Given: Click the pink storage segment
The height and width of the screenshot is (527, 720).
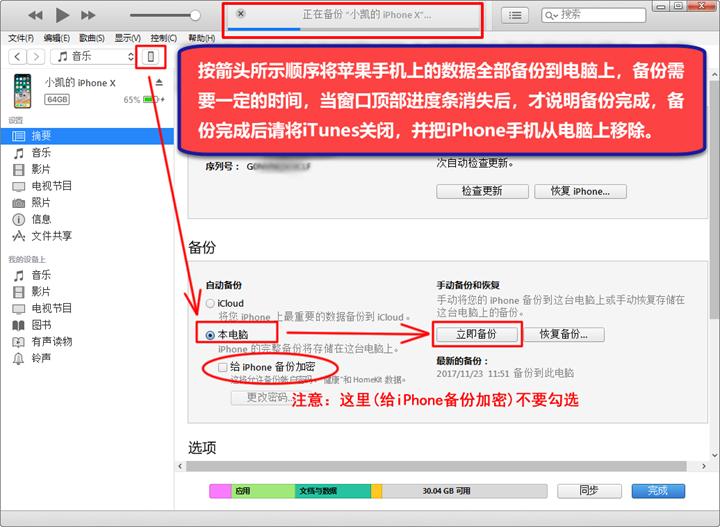Looking at the screenshot, I should click(220, 491).
